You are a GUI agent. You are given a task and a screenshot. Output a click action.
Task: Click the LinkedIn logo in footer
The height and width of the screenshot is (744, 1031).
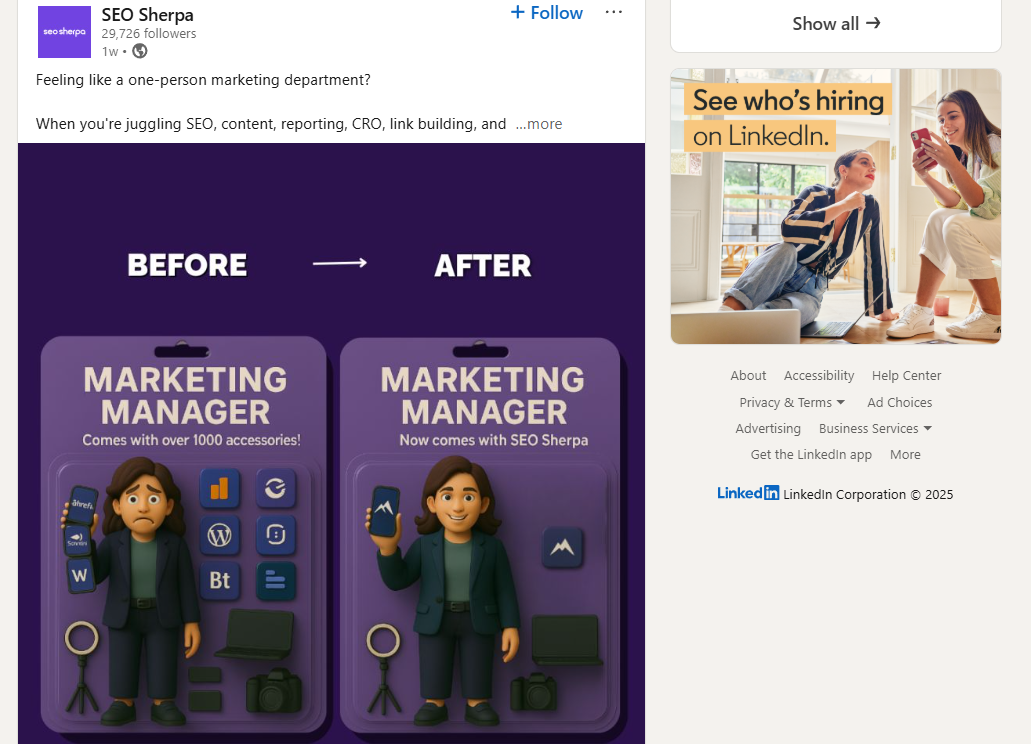click(x=748, y=493)
